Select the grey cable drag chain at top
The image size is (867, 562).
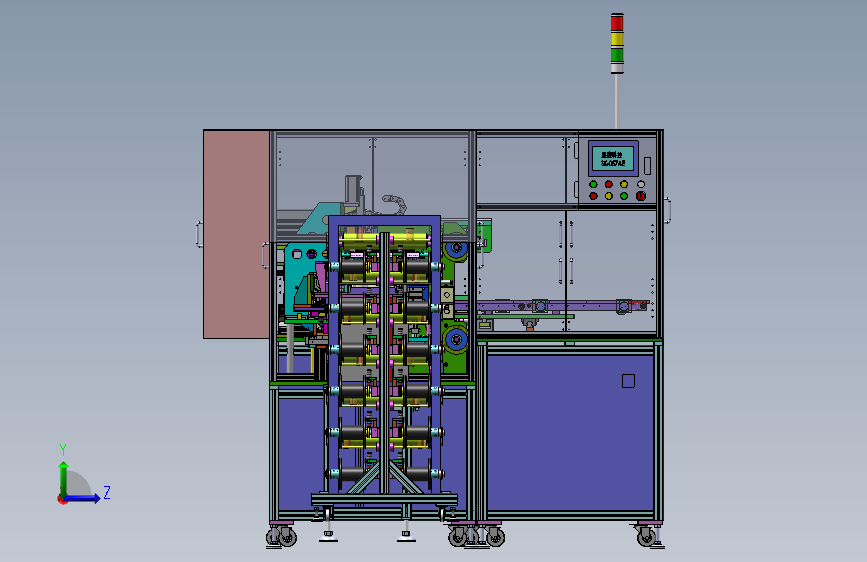pyautogui.click(x=394, y=202)
